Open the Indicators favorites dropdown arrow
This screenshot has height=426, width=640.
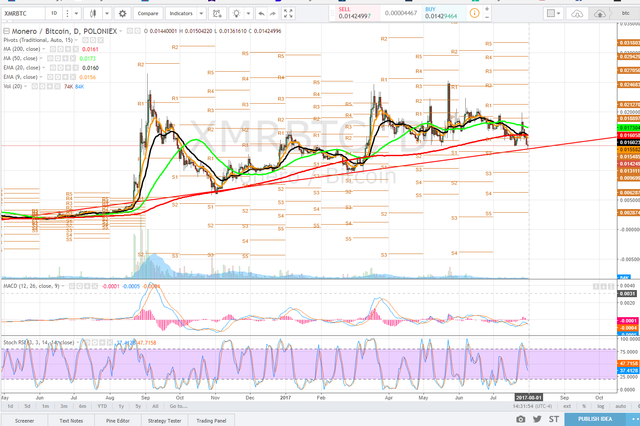click(x=201, y=13)
